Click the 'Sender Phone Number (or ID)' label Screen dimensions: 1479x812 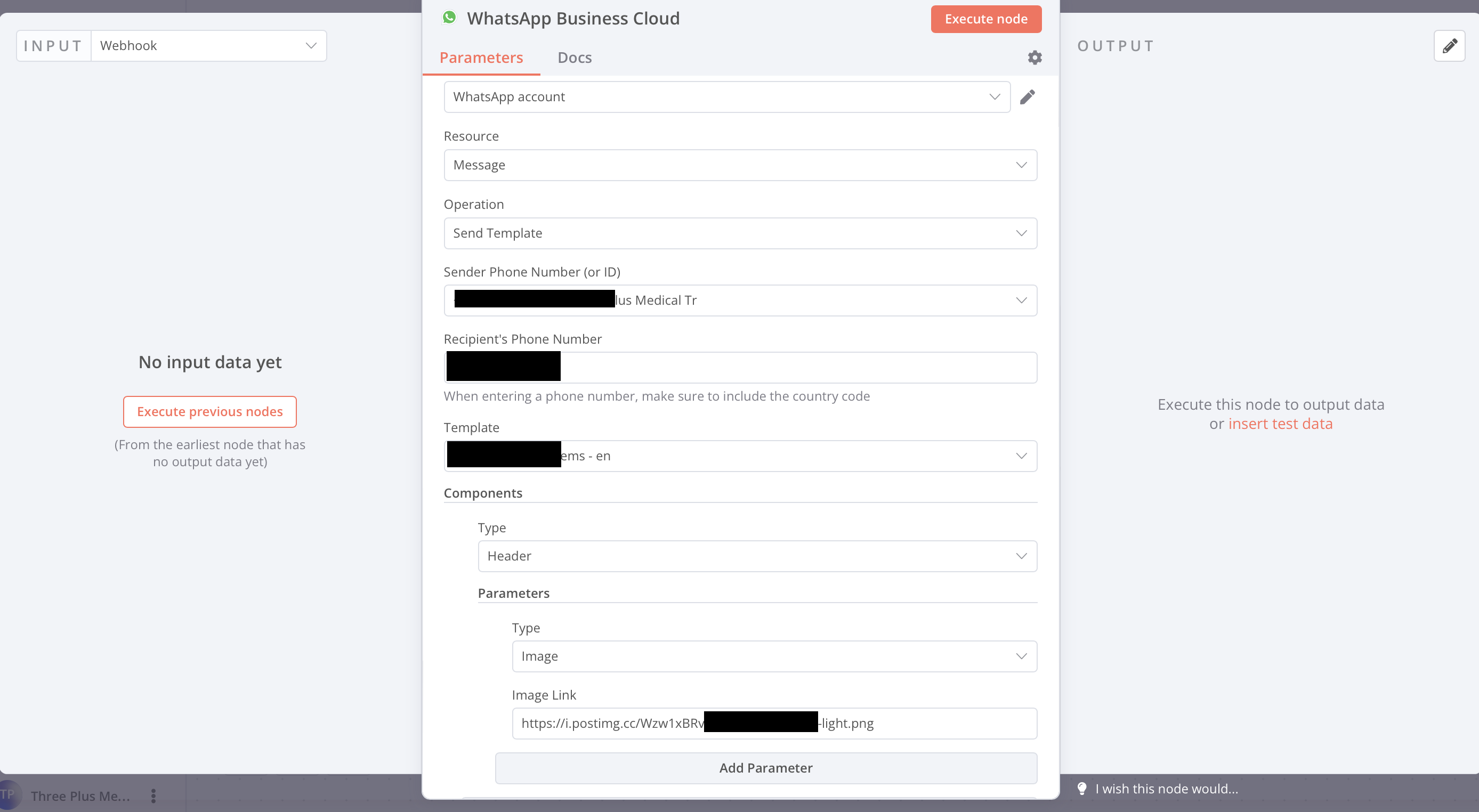click(532, 272)
